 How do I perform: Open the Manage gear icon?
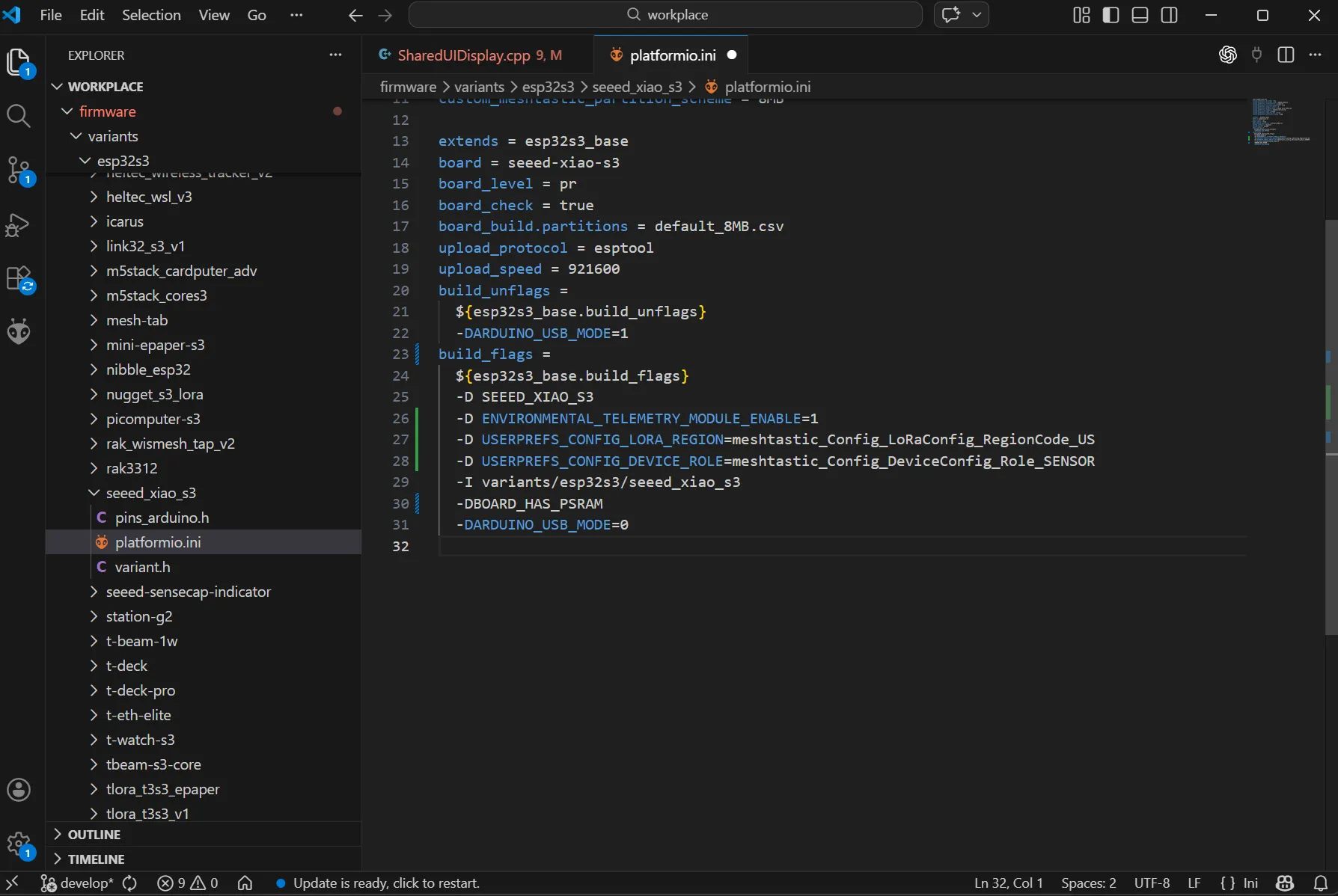(x=19, y=845)
